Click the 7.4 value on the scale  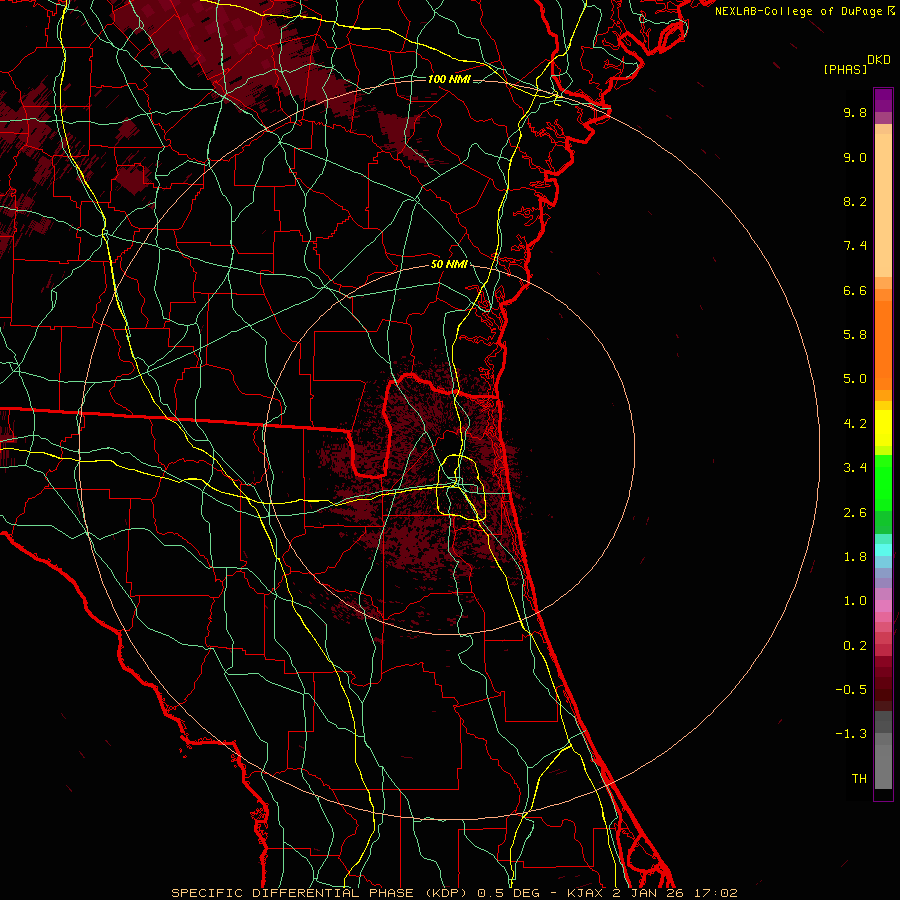click(855, 246)
